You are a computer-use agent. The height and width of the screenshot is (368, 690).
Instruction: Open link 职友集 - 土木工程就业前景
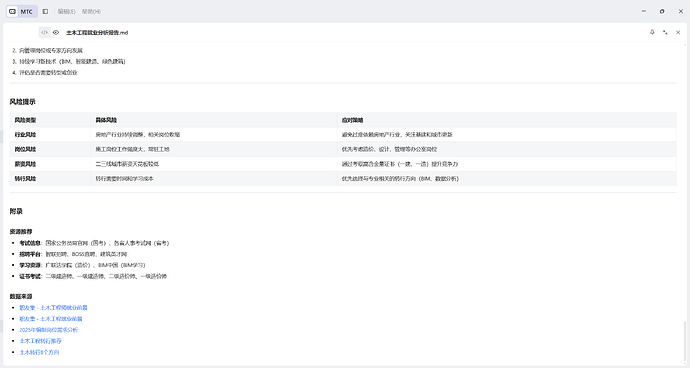coord(51,319)
